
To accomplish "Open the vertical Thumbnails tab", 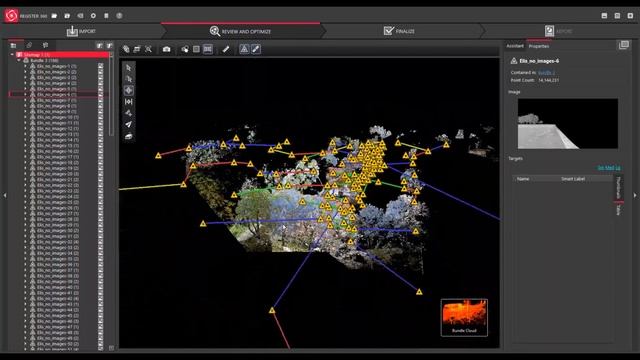I will [x=618, y=188].
